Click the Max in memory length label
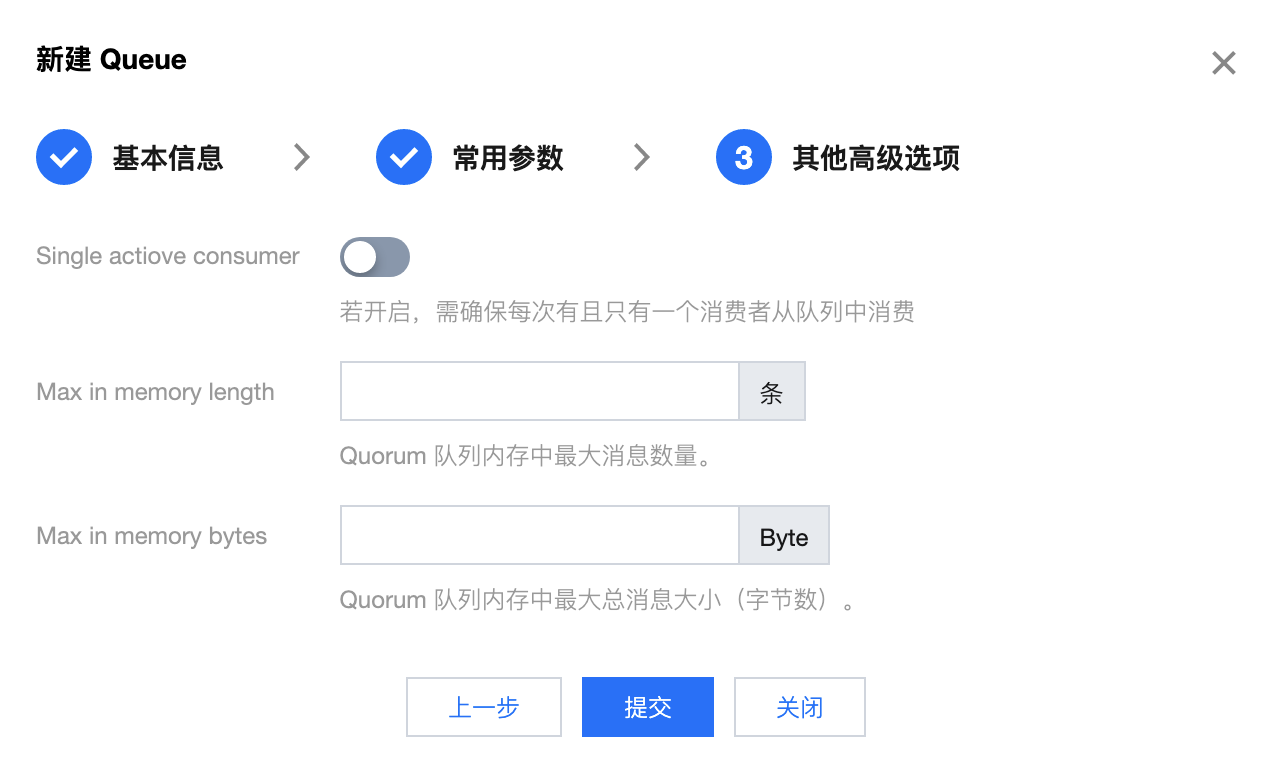This screenshot has height=774, width=1280. click(x=155, y=392)
